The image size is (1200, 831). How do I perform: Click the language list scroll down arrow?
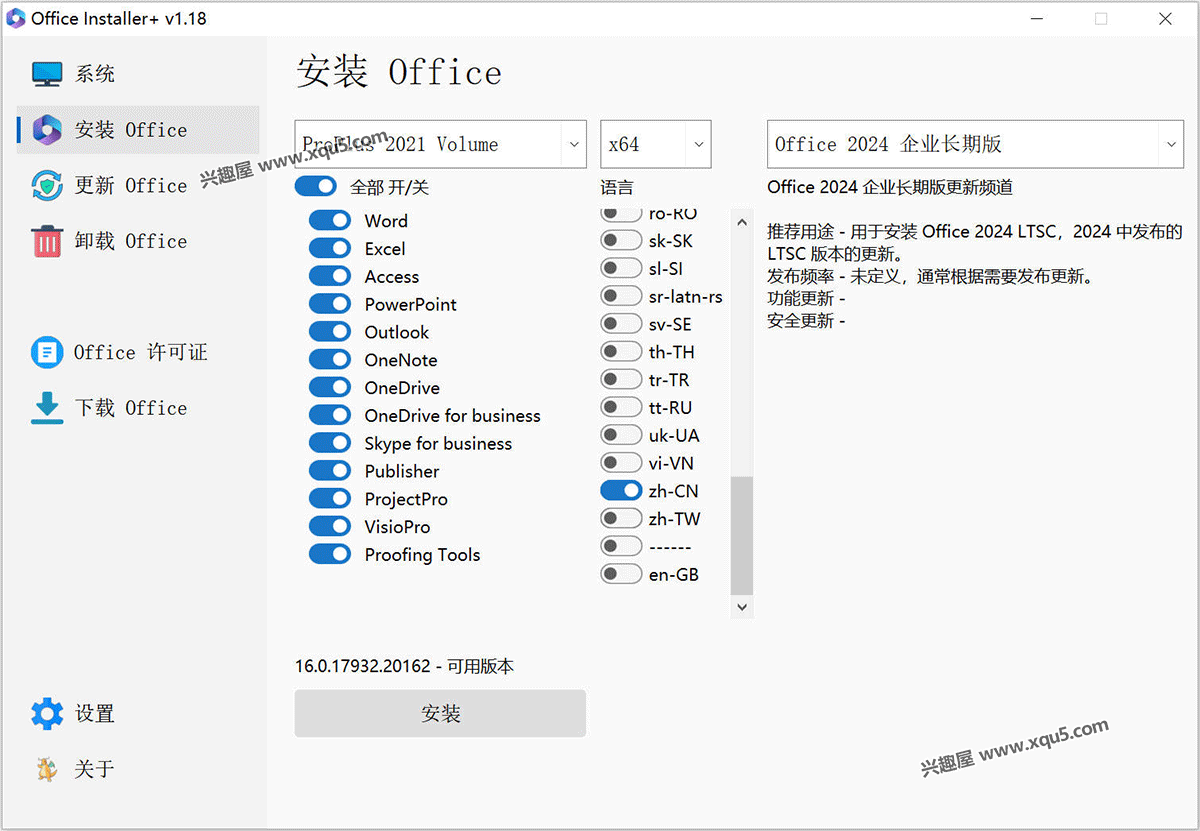(x=741, y=606)
